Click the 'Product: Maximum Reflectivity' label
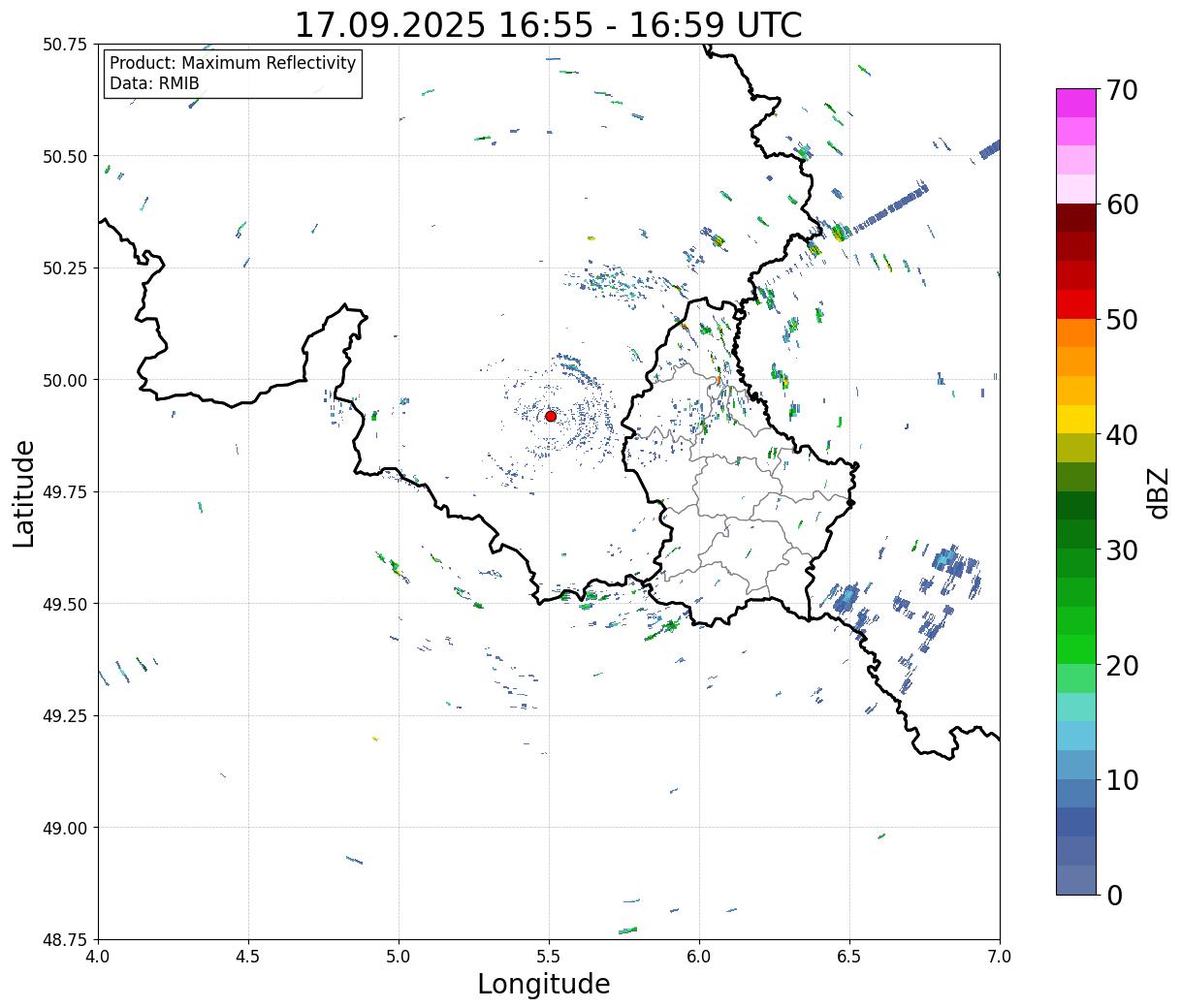 click(233, 63)
